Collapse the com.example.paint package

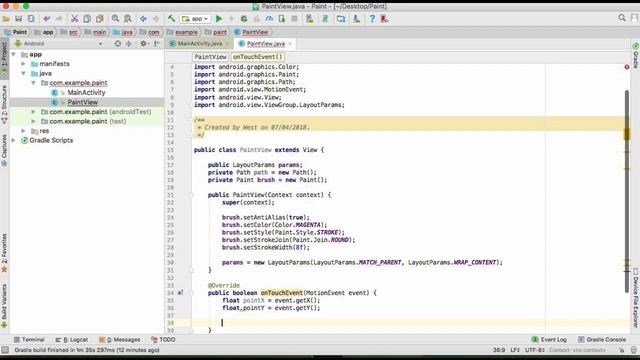[x=33, y=83]
